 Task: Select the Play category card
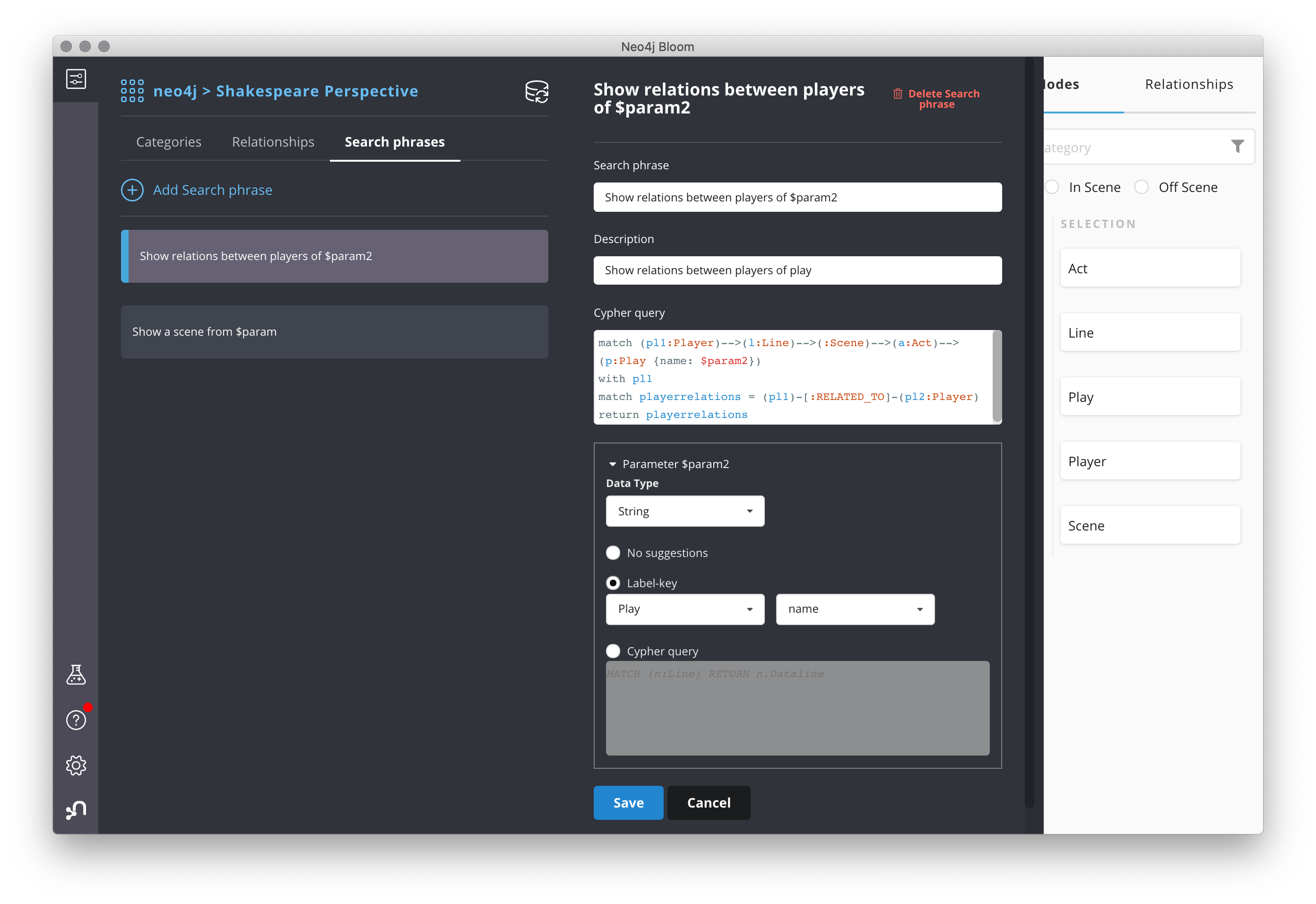click(x=1150, y=397)
